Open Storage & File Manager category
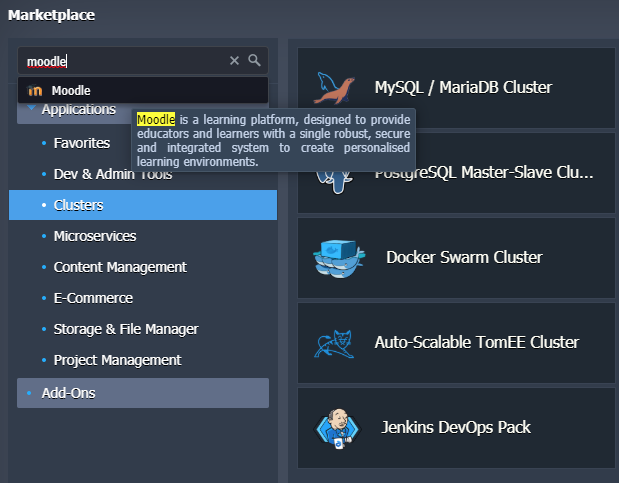The image size is (619, 483). click(x=126, y=329)
